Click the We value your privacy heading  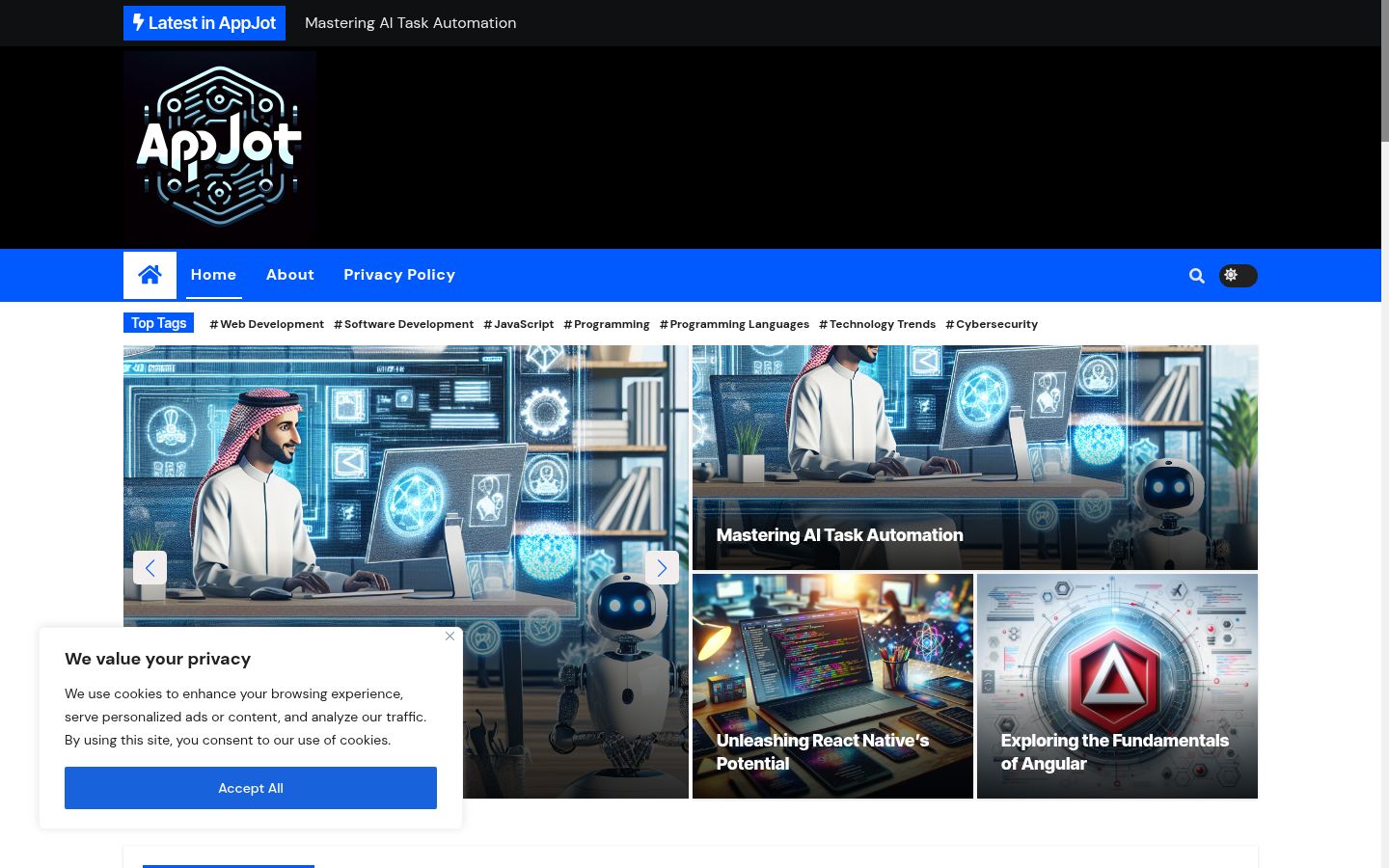158,659
